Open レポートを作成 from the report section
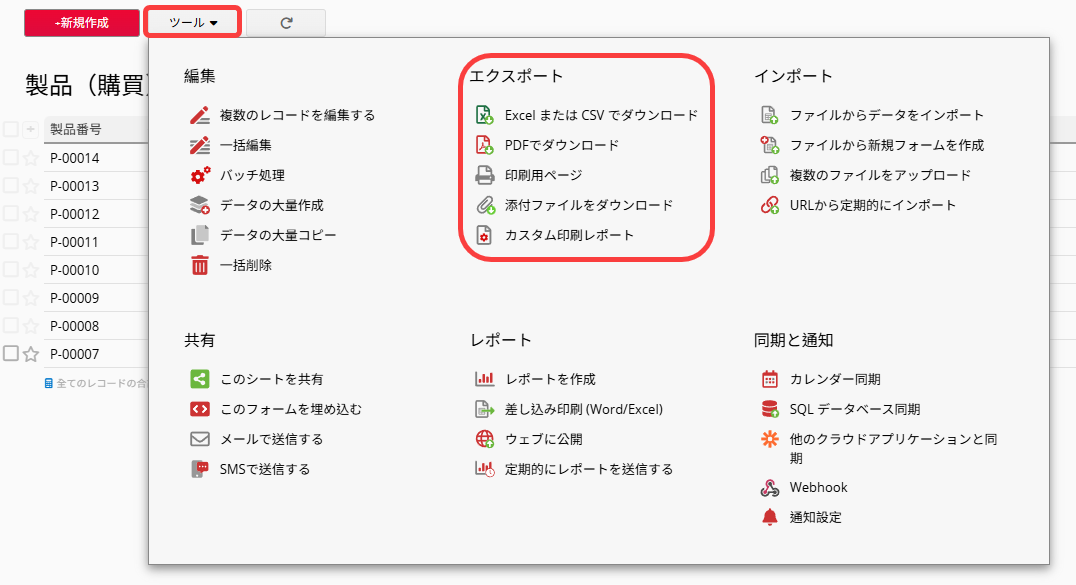 point(550,379)
